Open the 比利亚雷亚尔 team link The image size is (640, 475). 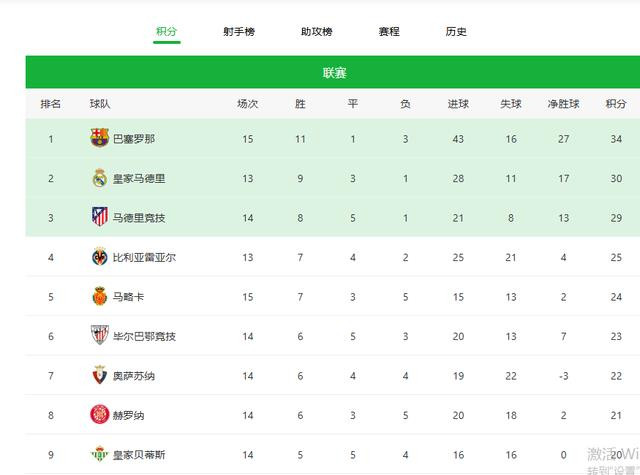click(144, 257)
